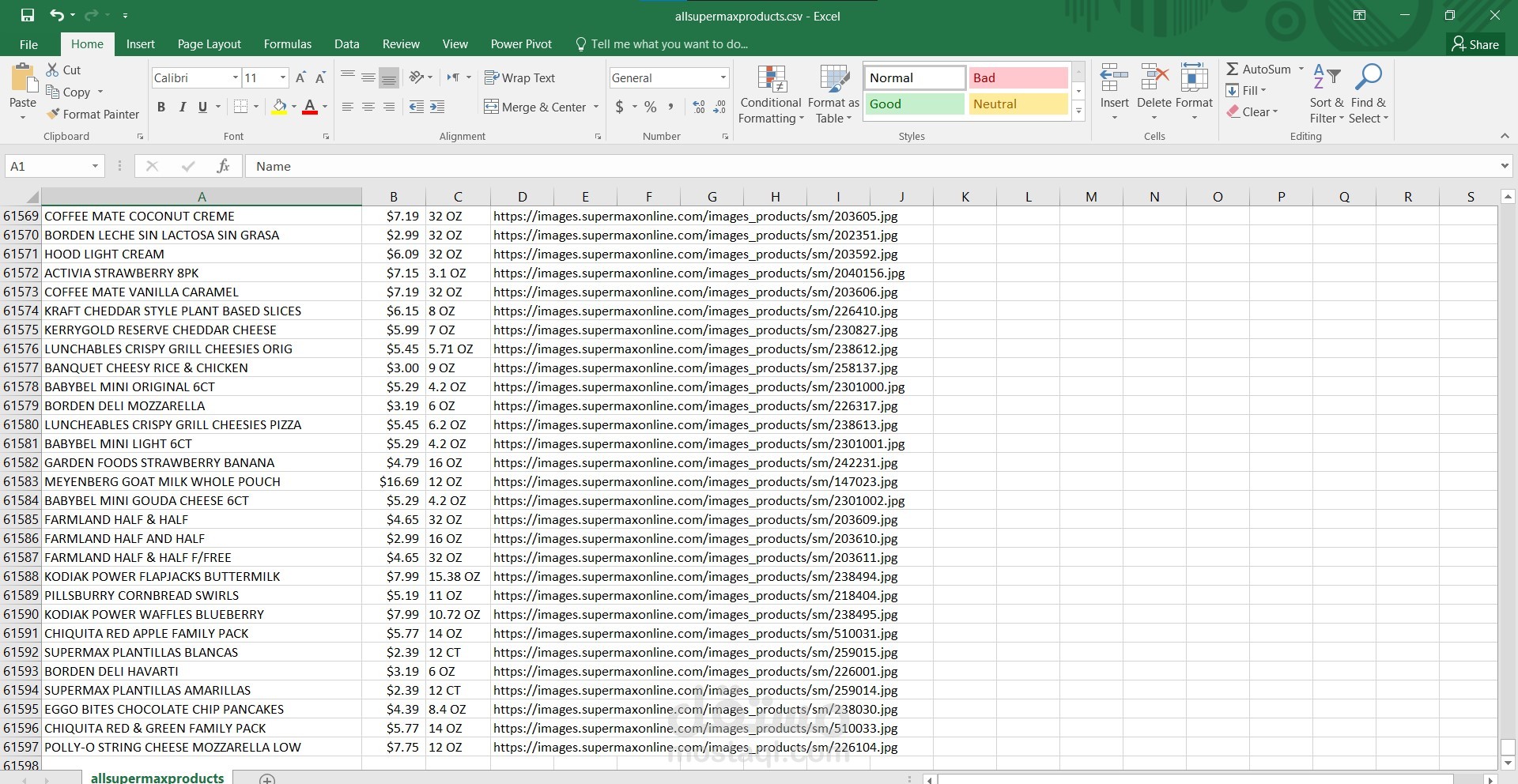The width and height of the screenshot is (1518, 784).
Task: Apply yellow Fill Color to cell
Action: tap(279, 107)
